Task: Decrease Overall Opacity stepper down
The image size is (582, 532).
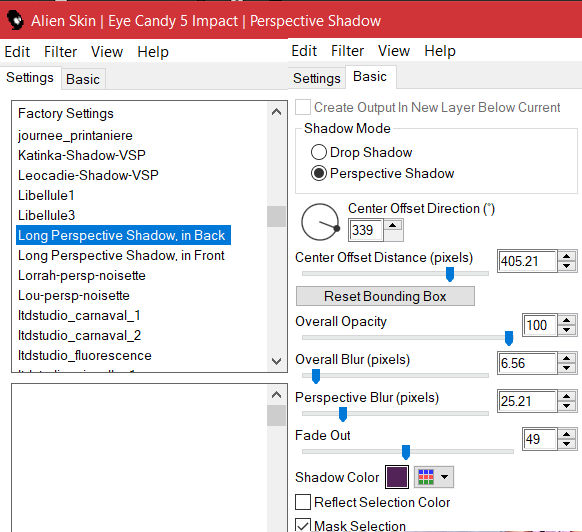Action: point(566,330)
